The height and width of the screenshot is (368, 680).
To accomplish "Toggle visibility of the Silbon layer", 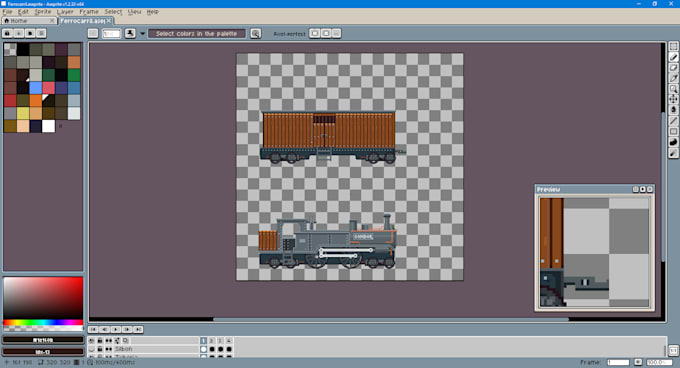I will [x=92, y=349].
